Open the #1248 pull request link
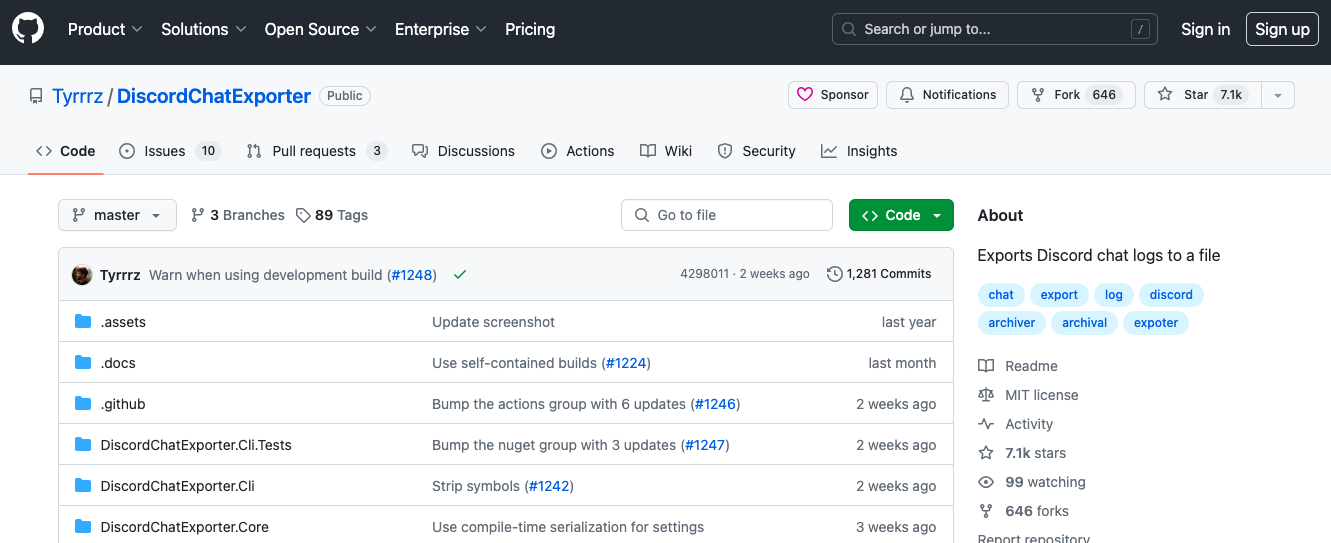This screenshot has height=543, width=1331. click(412, 274)
